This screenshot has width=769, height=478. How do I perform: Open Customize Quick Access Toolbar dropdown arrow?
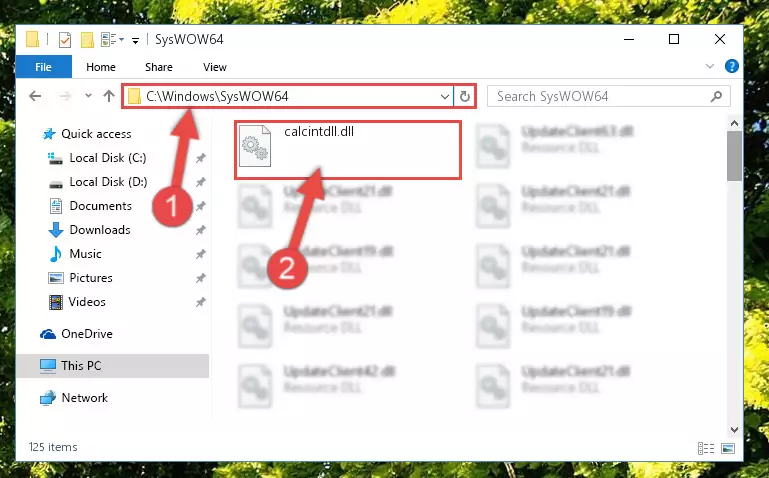pyautogui.click(x=135, y=40)
